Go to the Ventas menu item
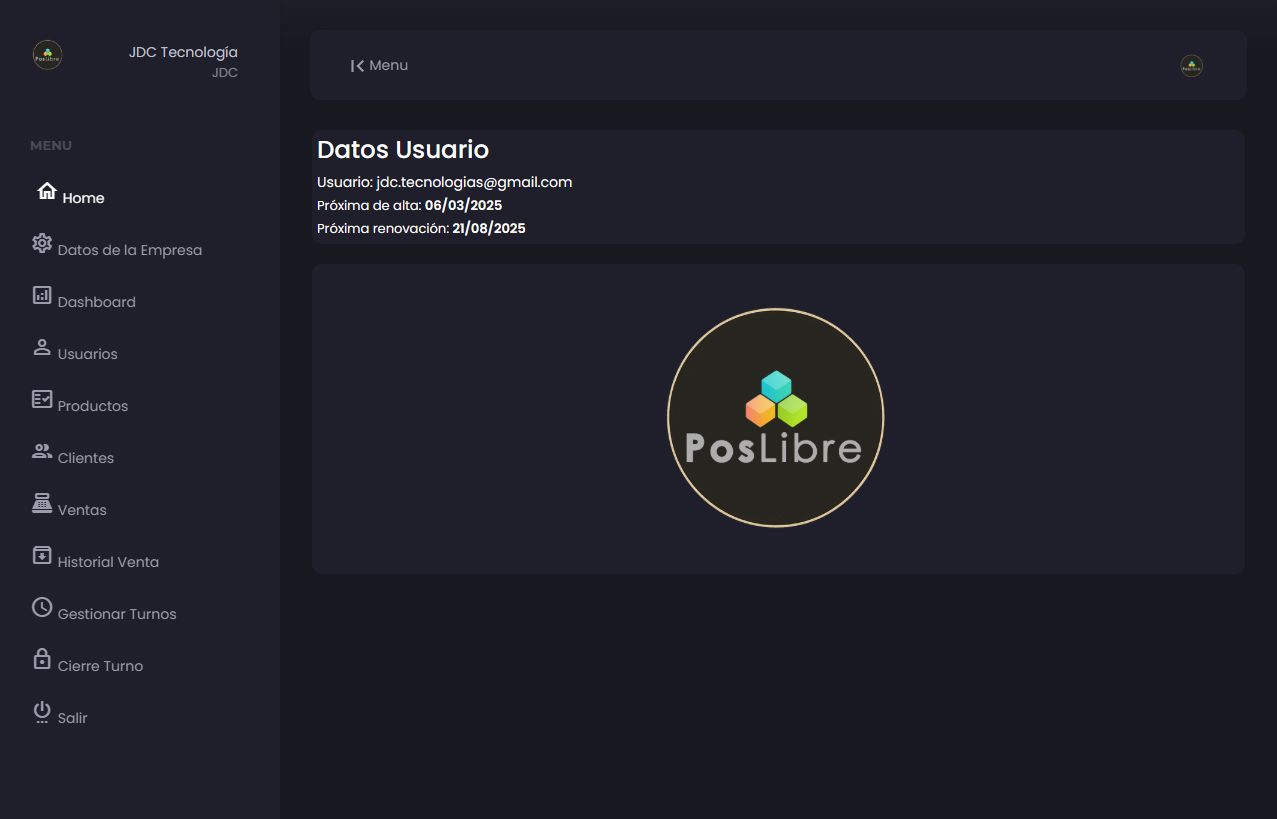Screen dimensions: 1277x819 (x=82, y=510)
